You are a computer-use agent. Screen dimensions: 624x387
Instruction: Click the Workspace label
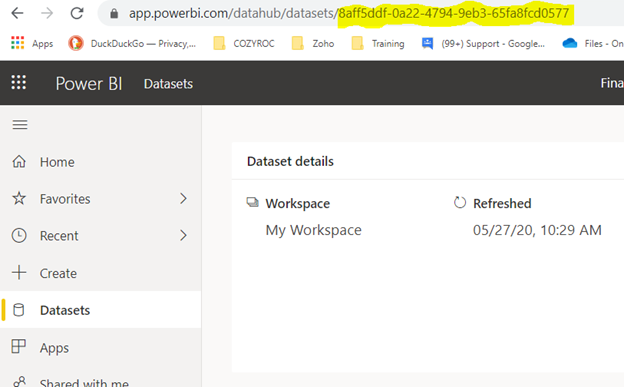point(298,203)
